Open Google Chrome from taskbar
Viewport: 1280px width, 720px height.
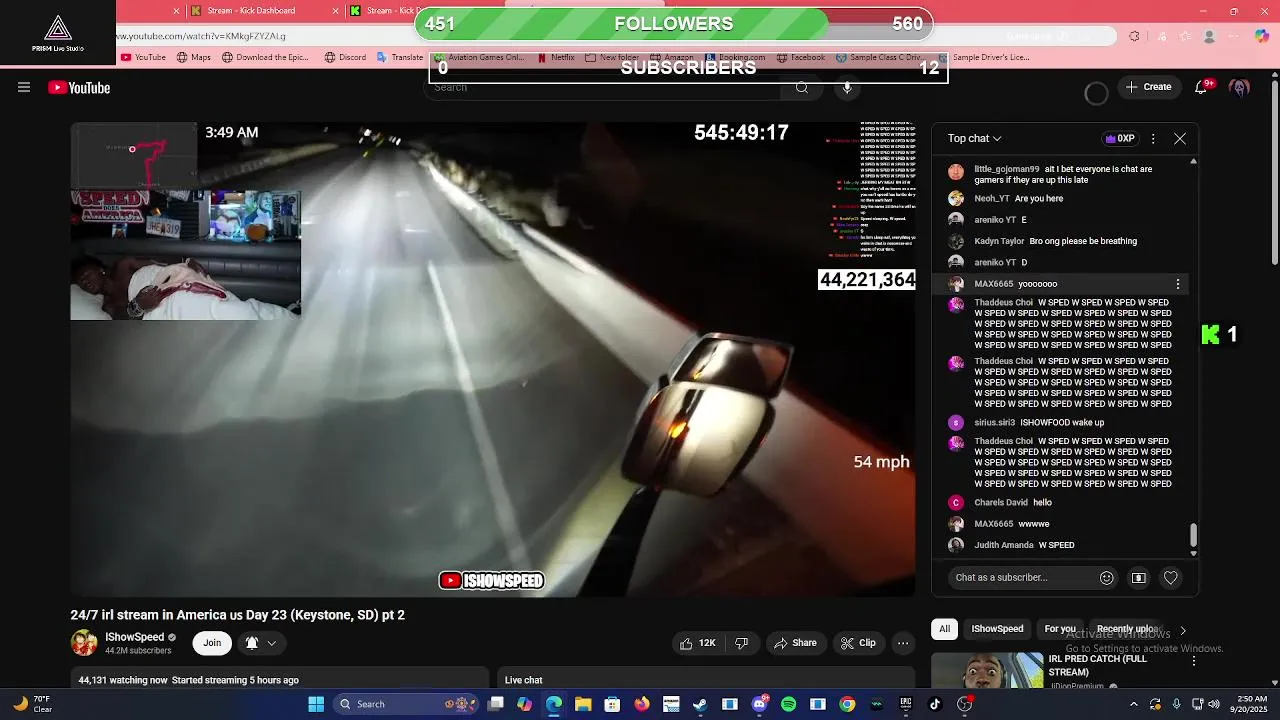847,704
